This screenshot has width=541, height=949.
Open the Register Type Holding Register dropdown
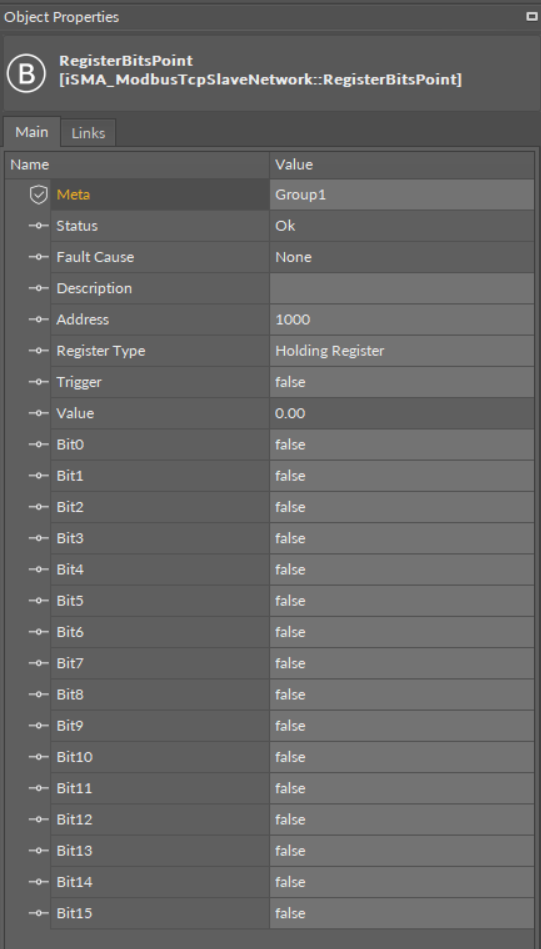(402, 351)
